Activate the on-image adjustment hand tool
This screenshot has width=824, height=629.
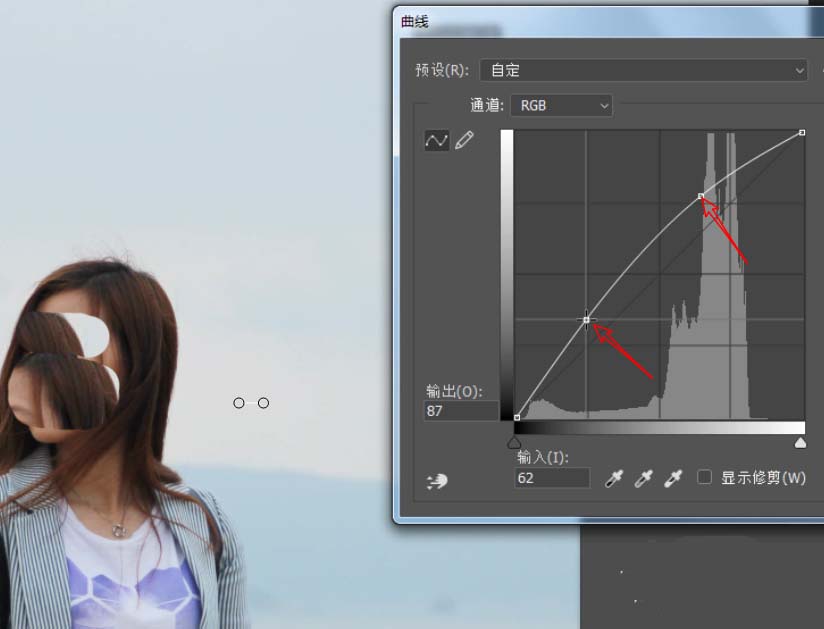click(437, 481)
